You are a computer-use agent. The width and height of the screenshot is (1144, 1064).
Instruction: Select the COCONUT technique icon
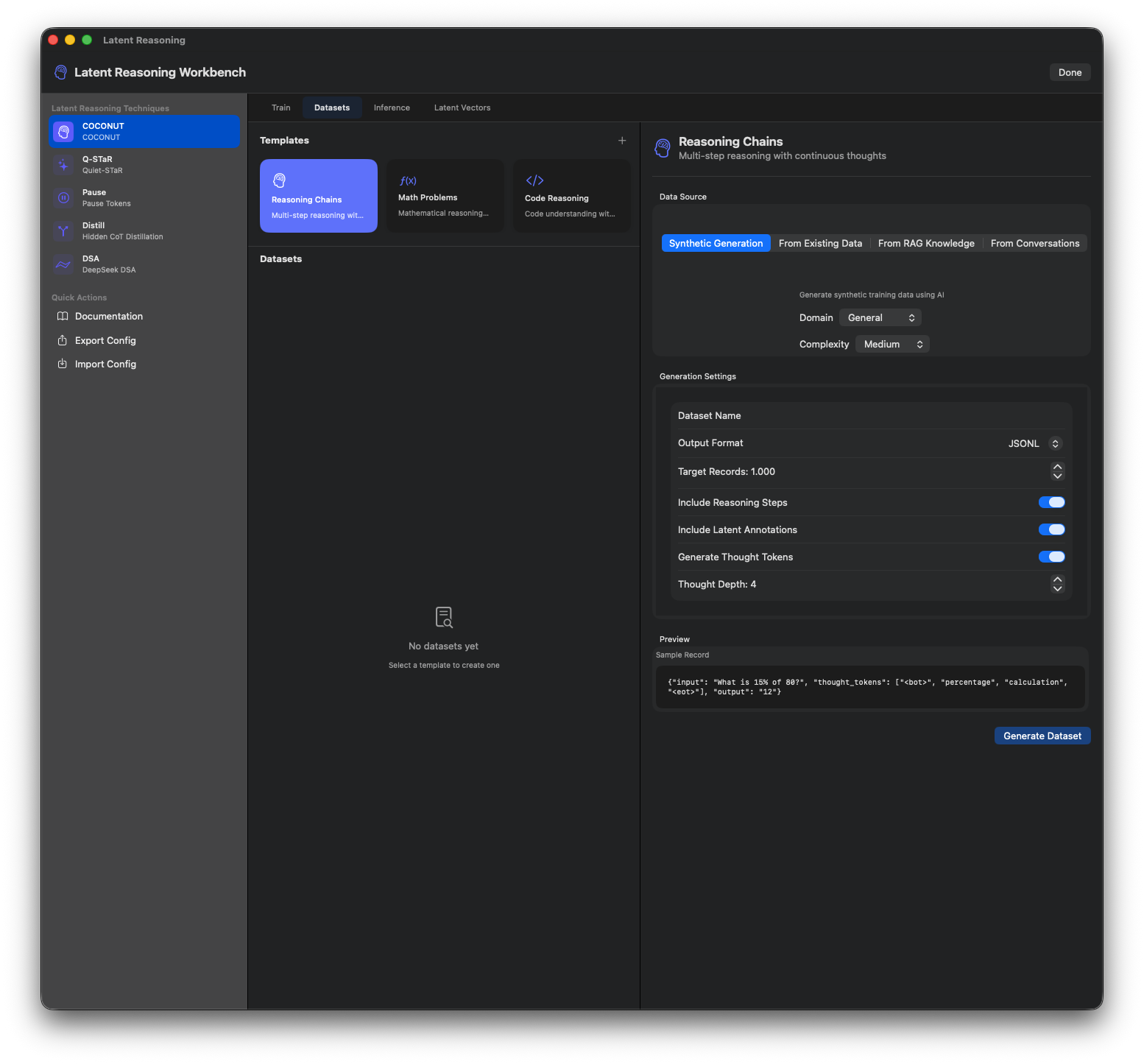(64, 131)
